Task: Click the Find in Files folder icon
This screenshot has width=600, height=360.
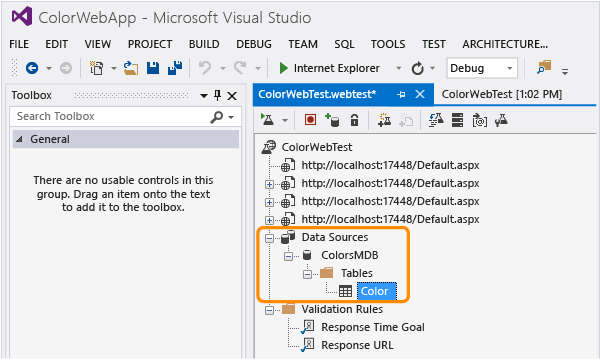Action: [544, 67]
